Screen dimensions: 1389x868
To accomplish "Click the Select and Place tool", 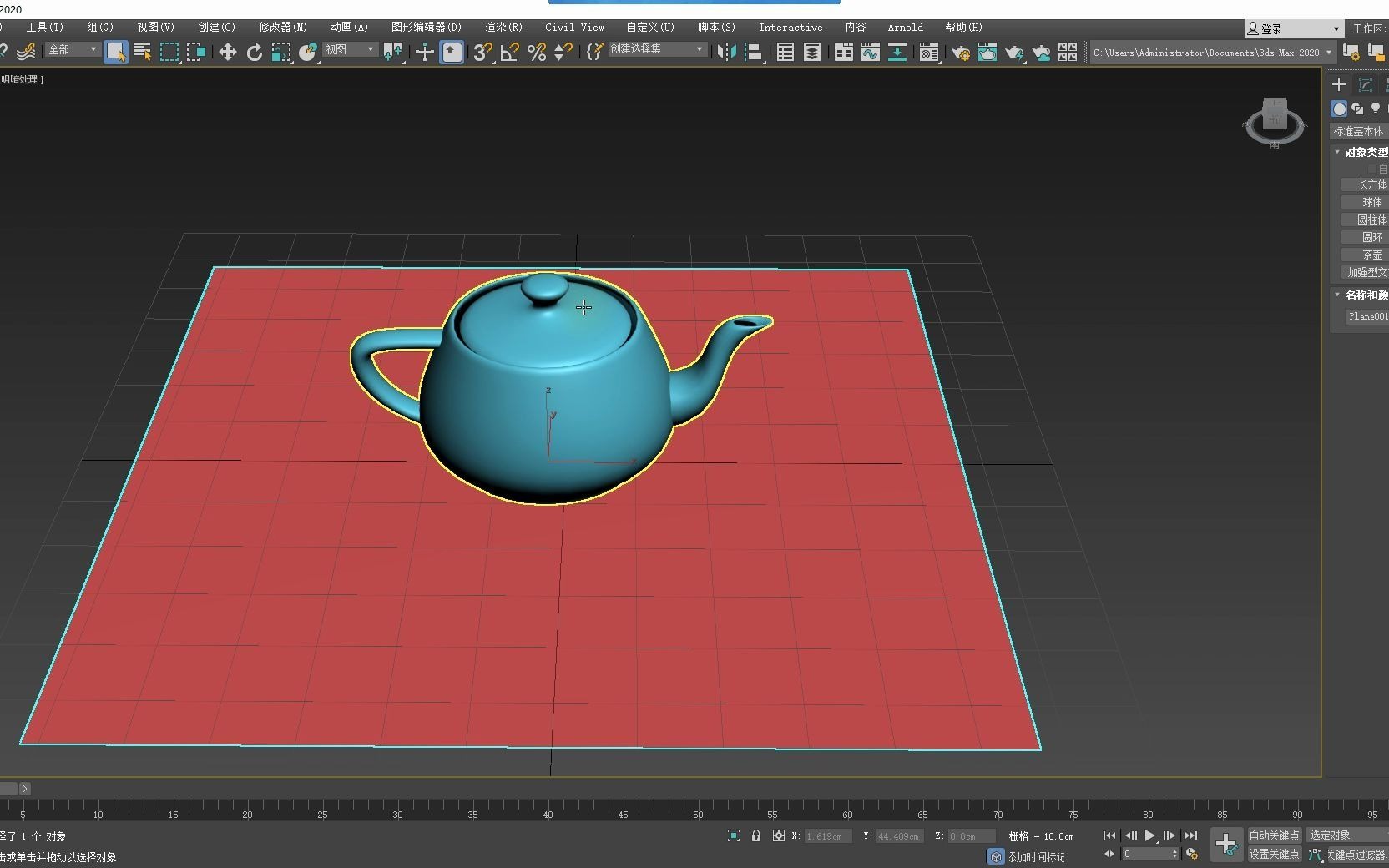I will point(308,52).
